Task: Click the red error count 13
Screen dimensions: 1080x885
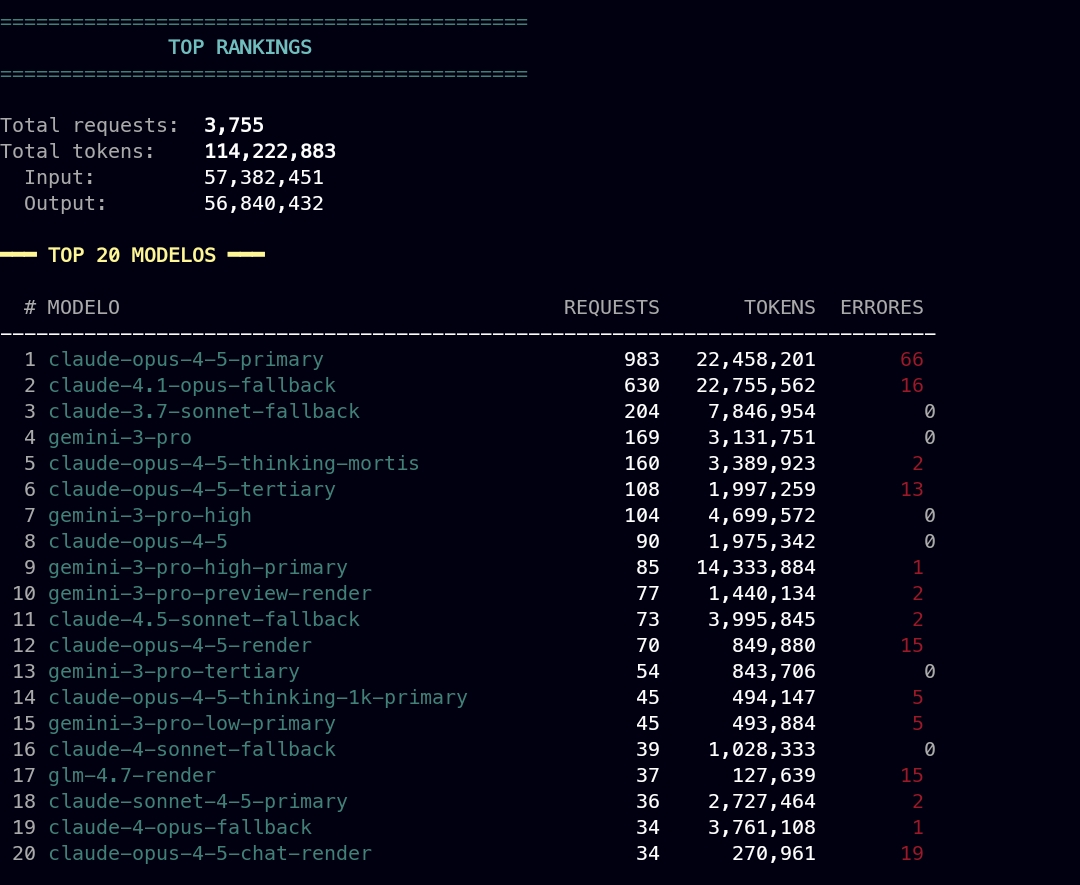Action: (x=912, y=490)
